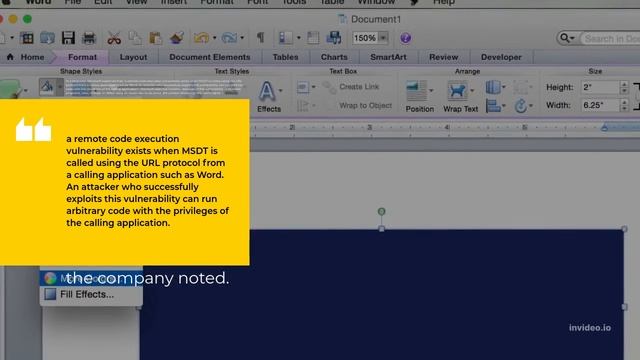Save the document with the floppy disk icon

pos(68,38)
